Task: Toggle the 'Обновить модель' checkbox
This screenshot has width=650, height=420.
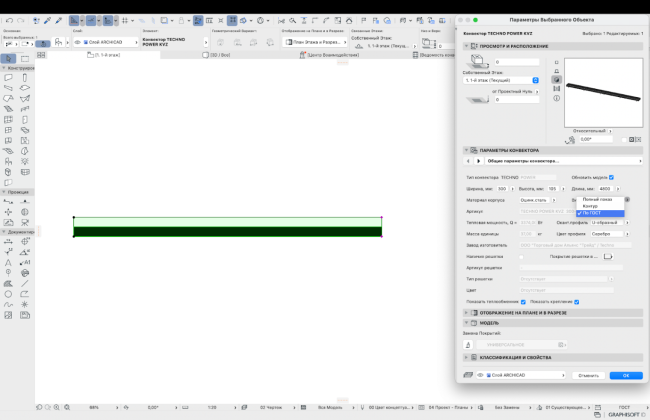Action: click(611, 177)
